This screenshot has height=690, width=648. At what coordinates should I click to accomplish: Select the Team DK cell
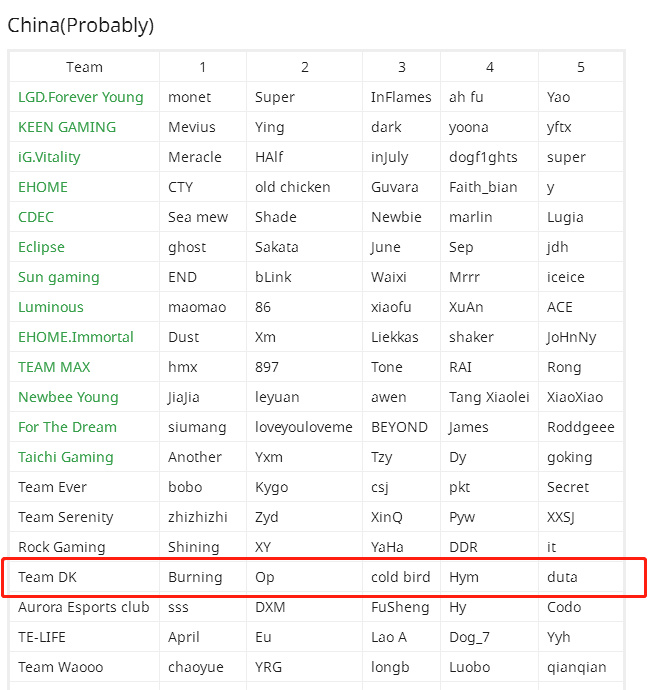[84, 577]
